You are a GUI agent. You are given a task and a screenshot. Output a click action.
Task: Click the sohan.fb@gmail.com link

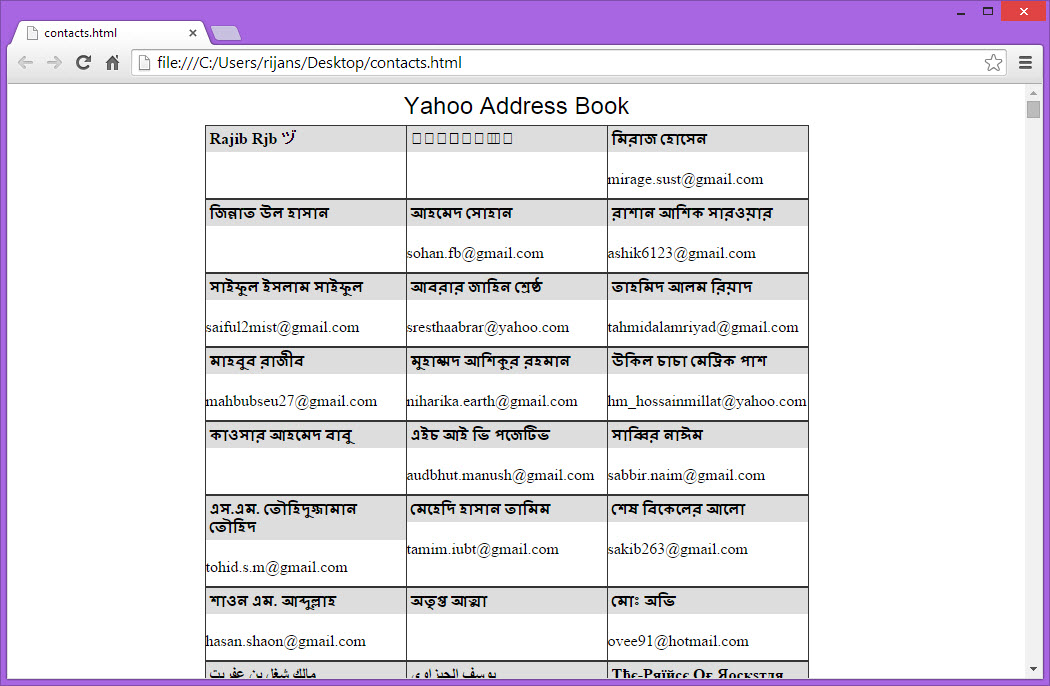(x=474, y=253)
